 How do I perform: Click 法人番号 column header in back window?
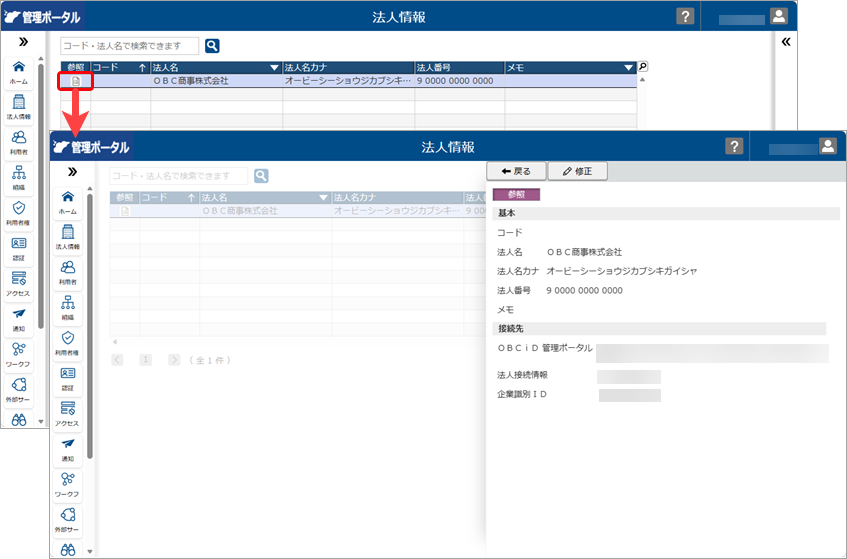click(459, 68)
